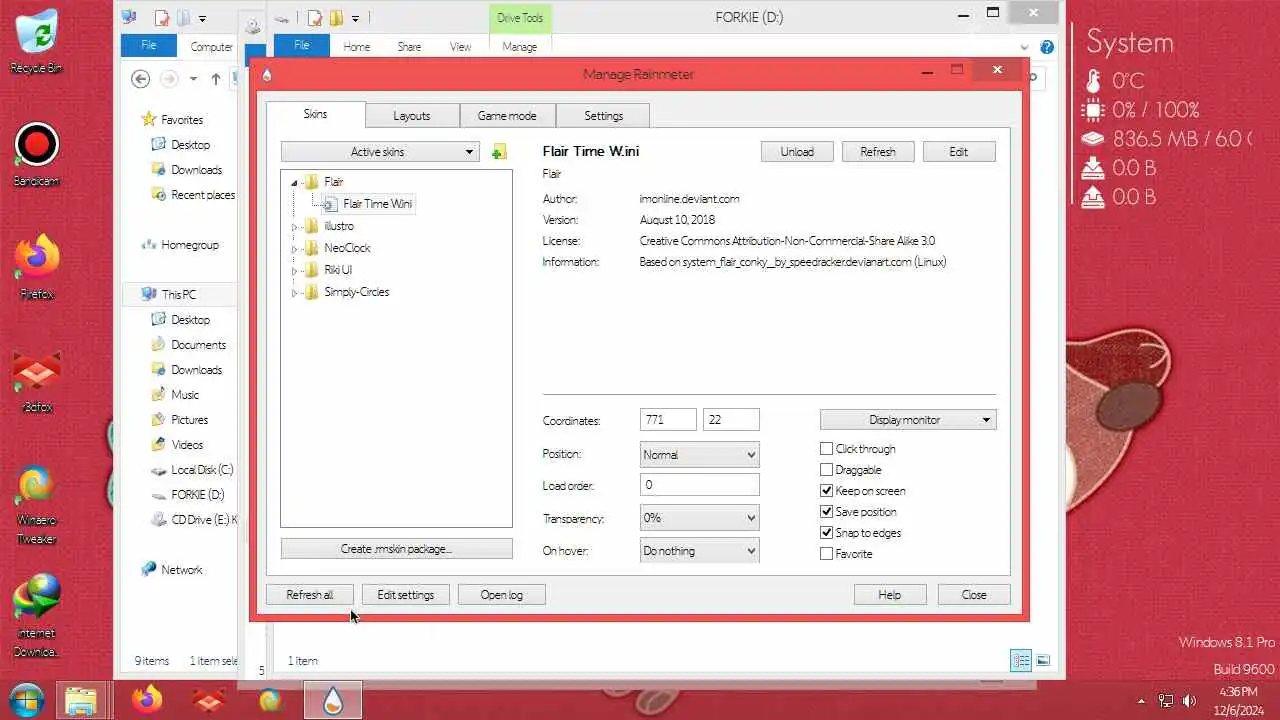Open the File tab in FORKIE window
The image size is (1280, 720).
(301, 46)
